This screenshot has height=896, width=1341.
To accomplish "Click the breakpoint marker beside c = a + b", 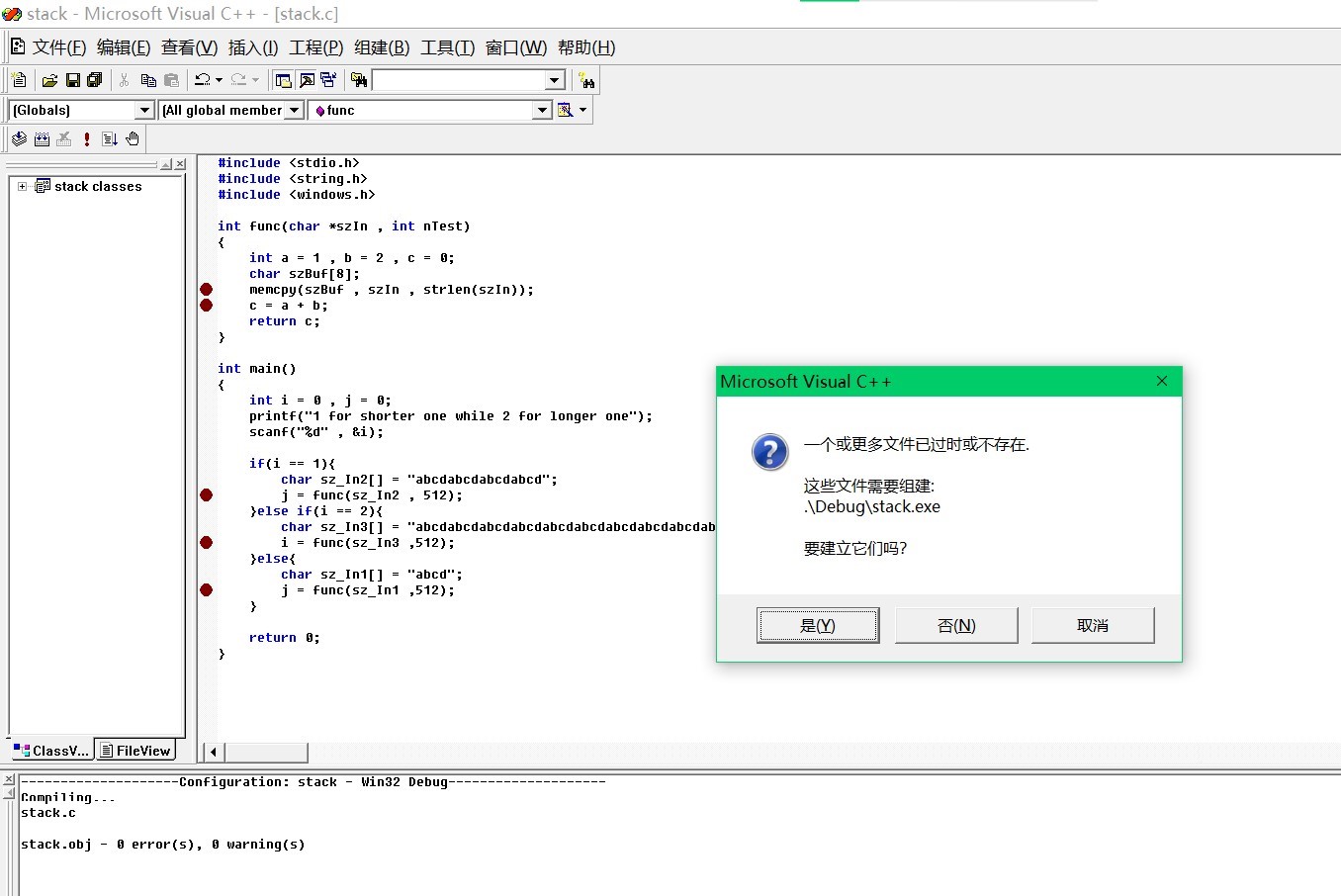I will (206, 306).
